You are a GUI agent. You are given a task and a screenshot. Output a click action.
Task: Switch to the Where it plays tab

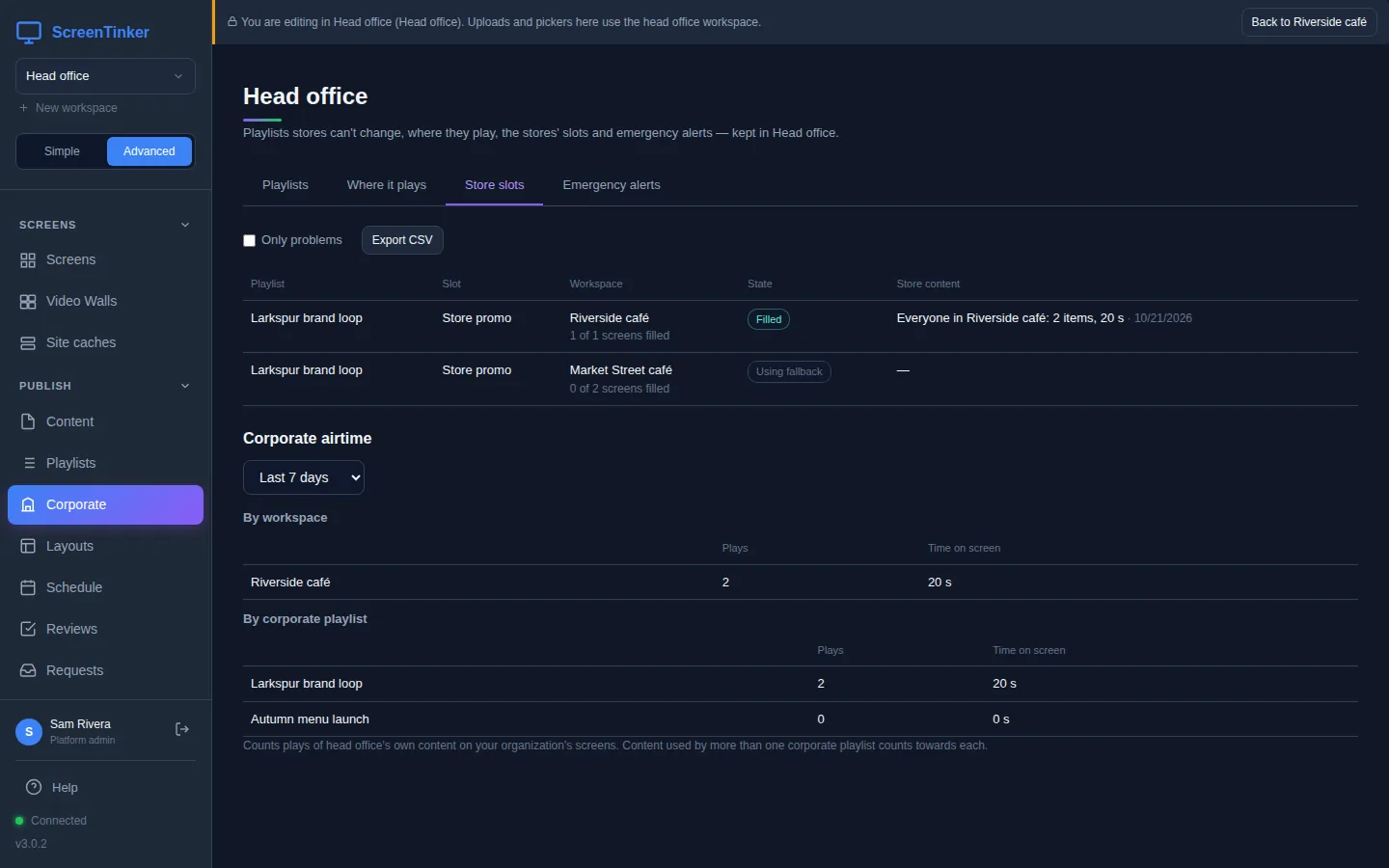click(387, 185)
